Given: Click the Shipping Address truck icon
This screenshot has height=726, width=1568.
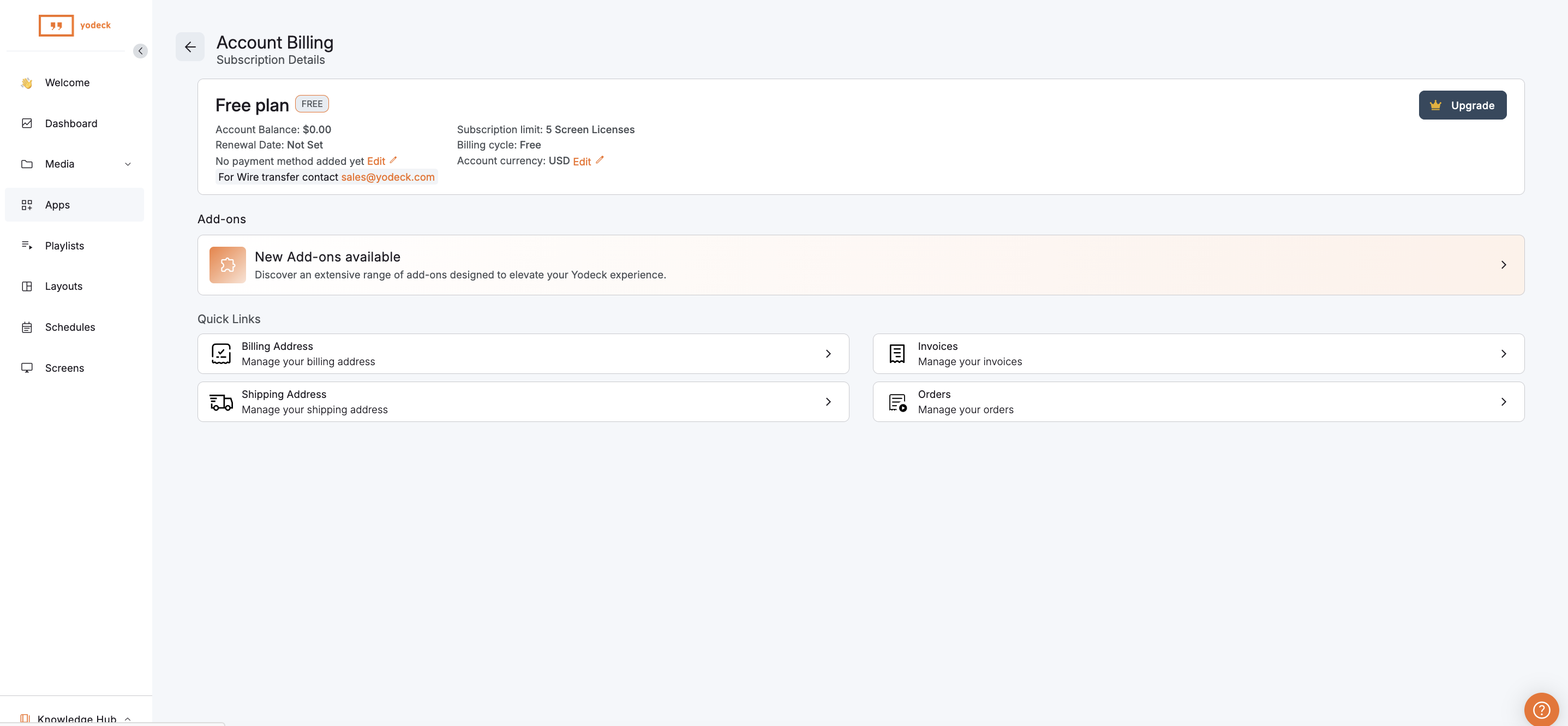Looking at the screenshot, I should (x=221, y=402).
